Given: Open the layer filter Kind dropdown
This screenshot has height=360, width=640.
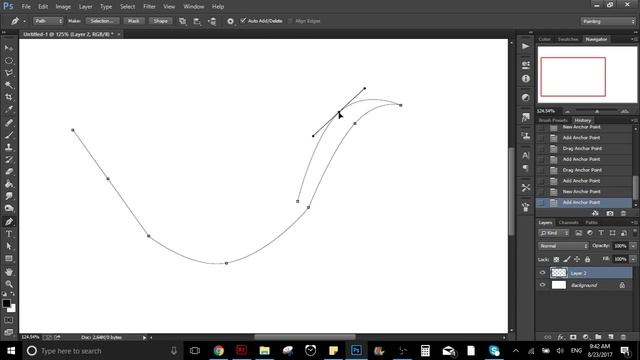Looking at the screenshot, I should (x=554, y=233).
